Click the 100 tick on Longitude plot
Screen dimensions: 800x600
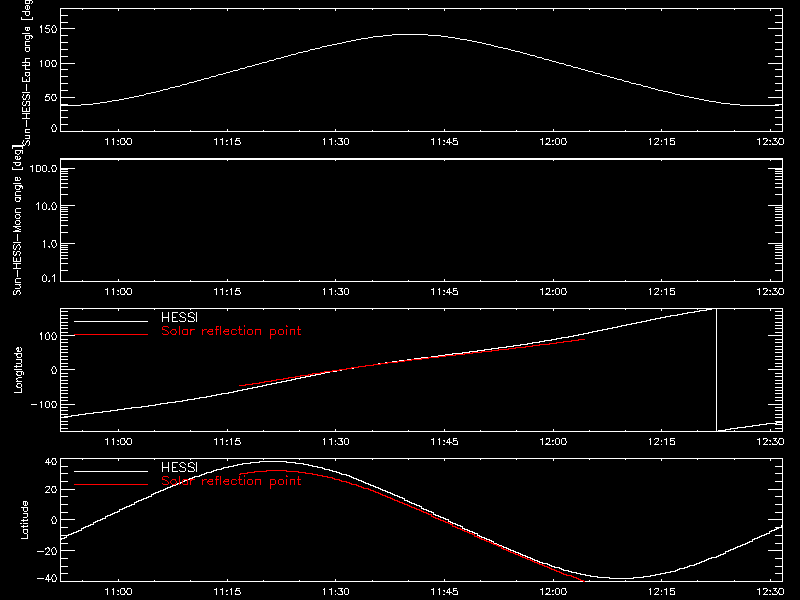[x=48, y=336]
